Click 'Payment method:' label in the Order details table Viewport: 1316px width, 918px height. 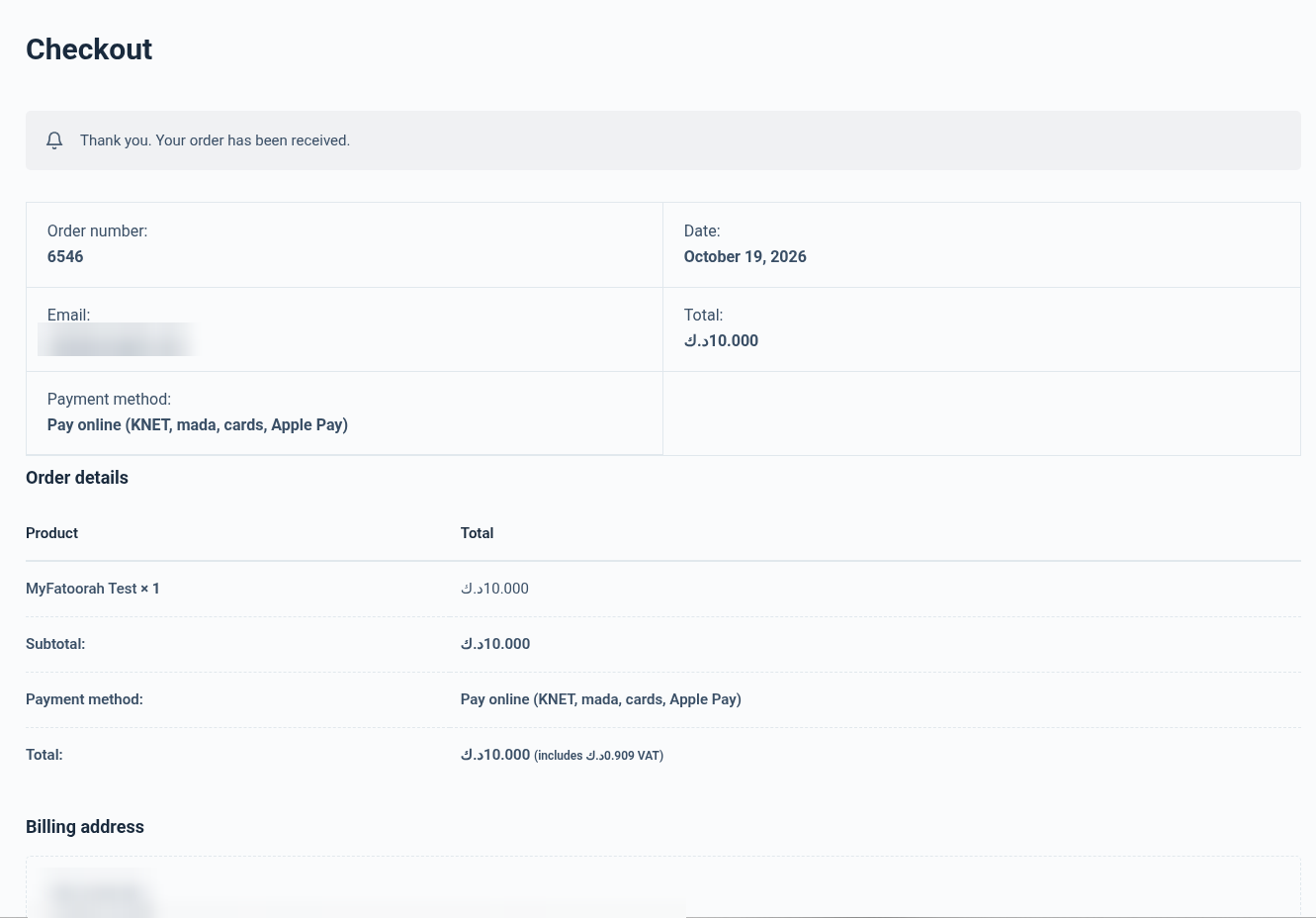point(84,699)
